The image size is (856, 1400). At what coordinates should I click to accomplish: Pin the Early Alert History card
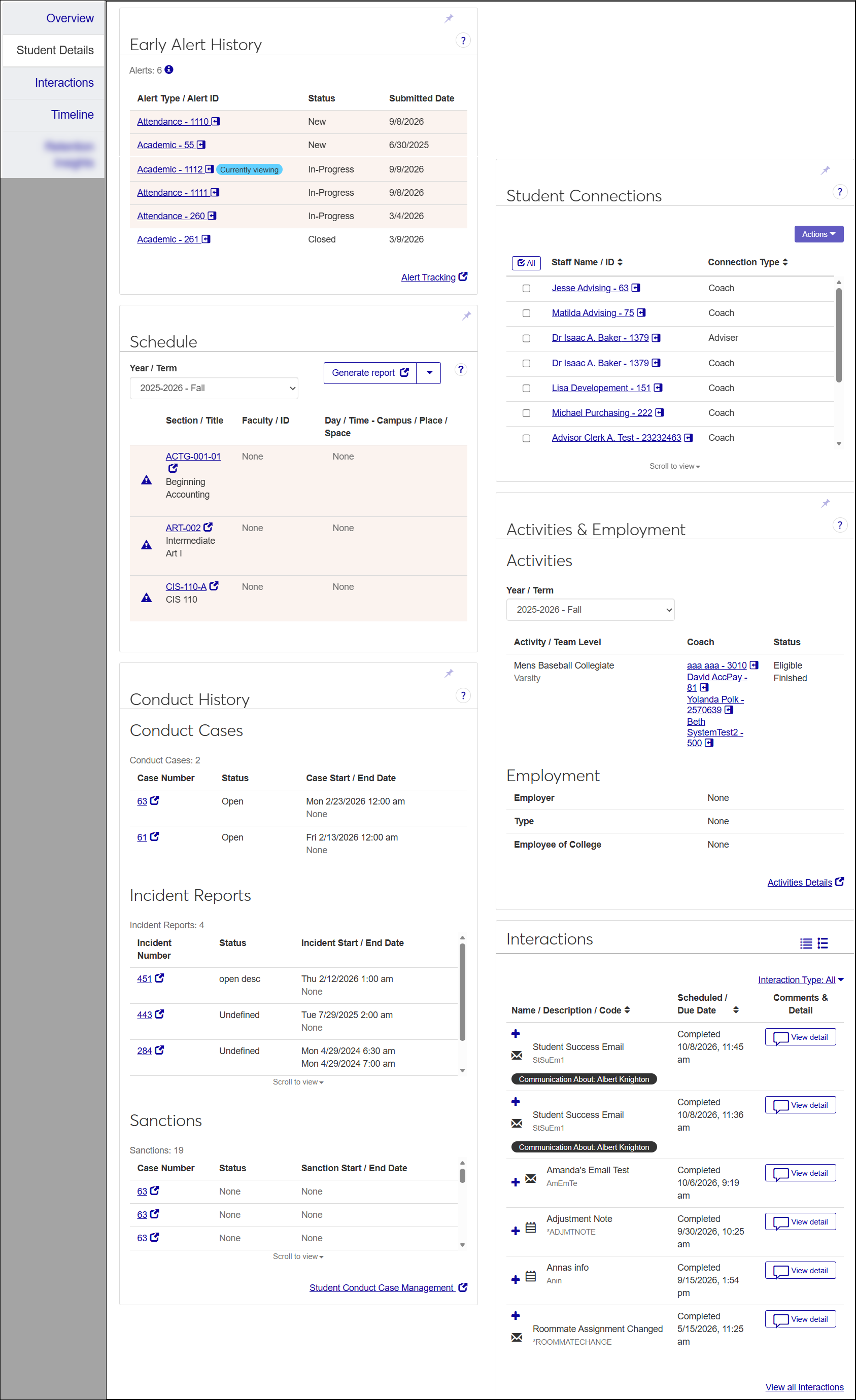pyautogui.click(x=449, y=19)
